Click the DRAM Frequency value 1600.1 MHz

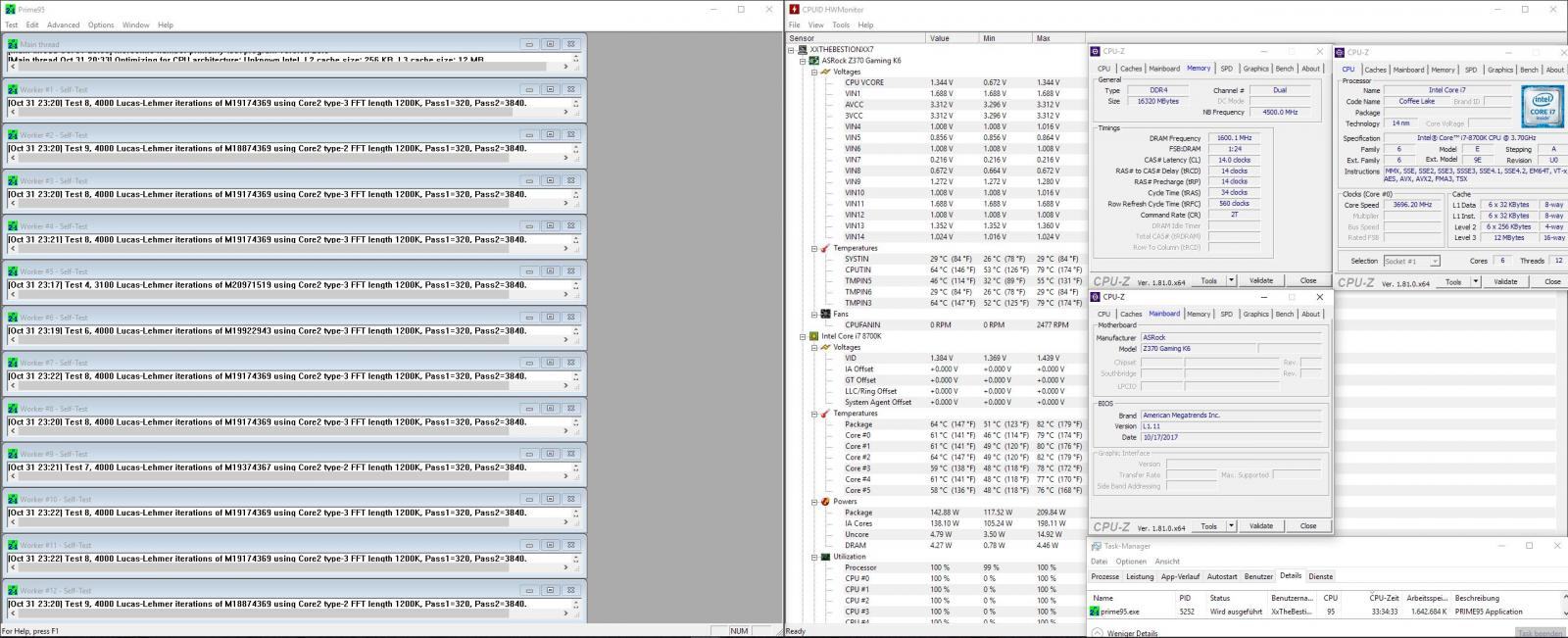tap(1233, 138)
